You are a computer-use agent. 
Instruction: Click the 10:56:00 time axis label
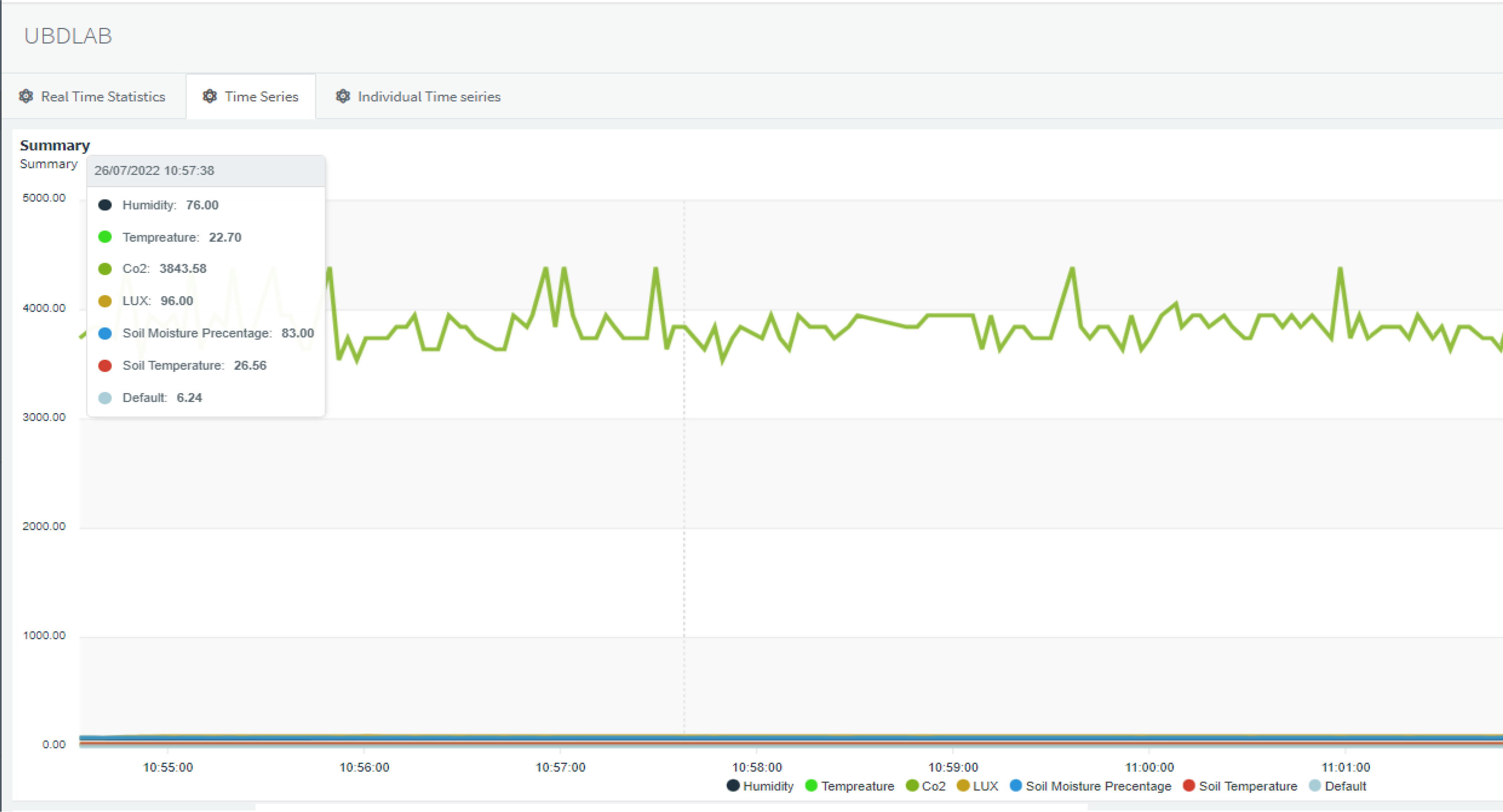tap(364, 767)
